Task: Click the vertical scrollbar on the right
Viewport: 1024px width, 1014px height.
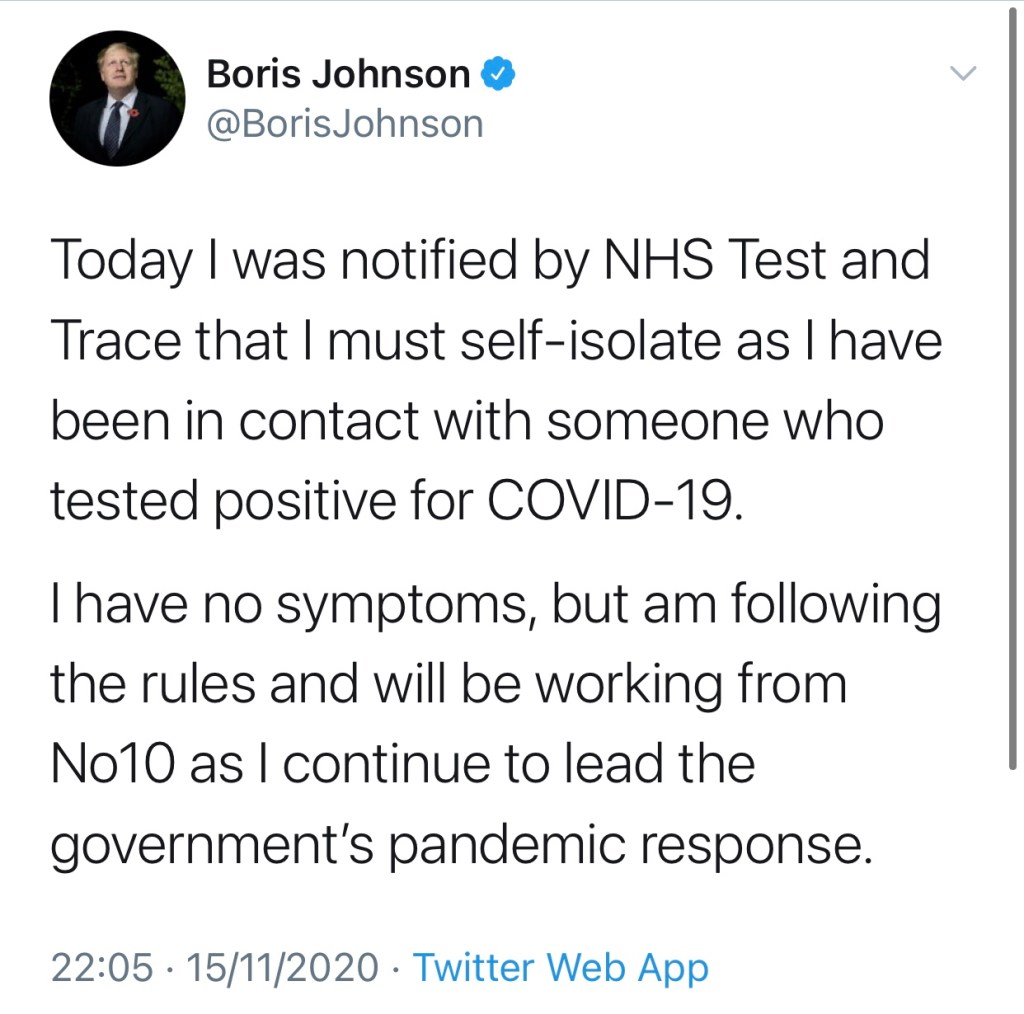Action: click(x=1015, y=400)
